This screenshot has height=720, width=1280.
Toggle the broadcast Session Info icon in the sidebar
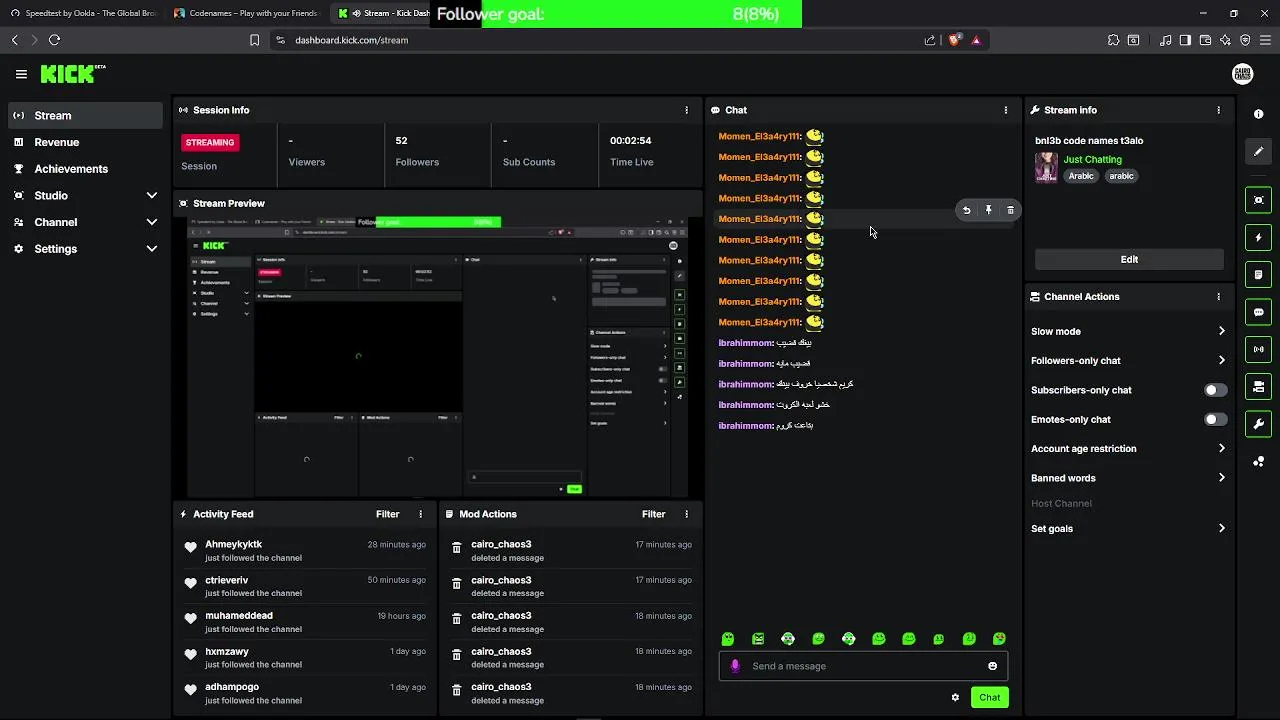pyautogui.click(x=1258, y=349)
